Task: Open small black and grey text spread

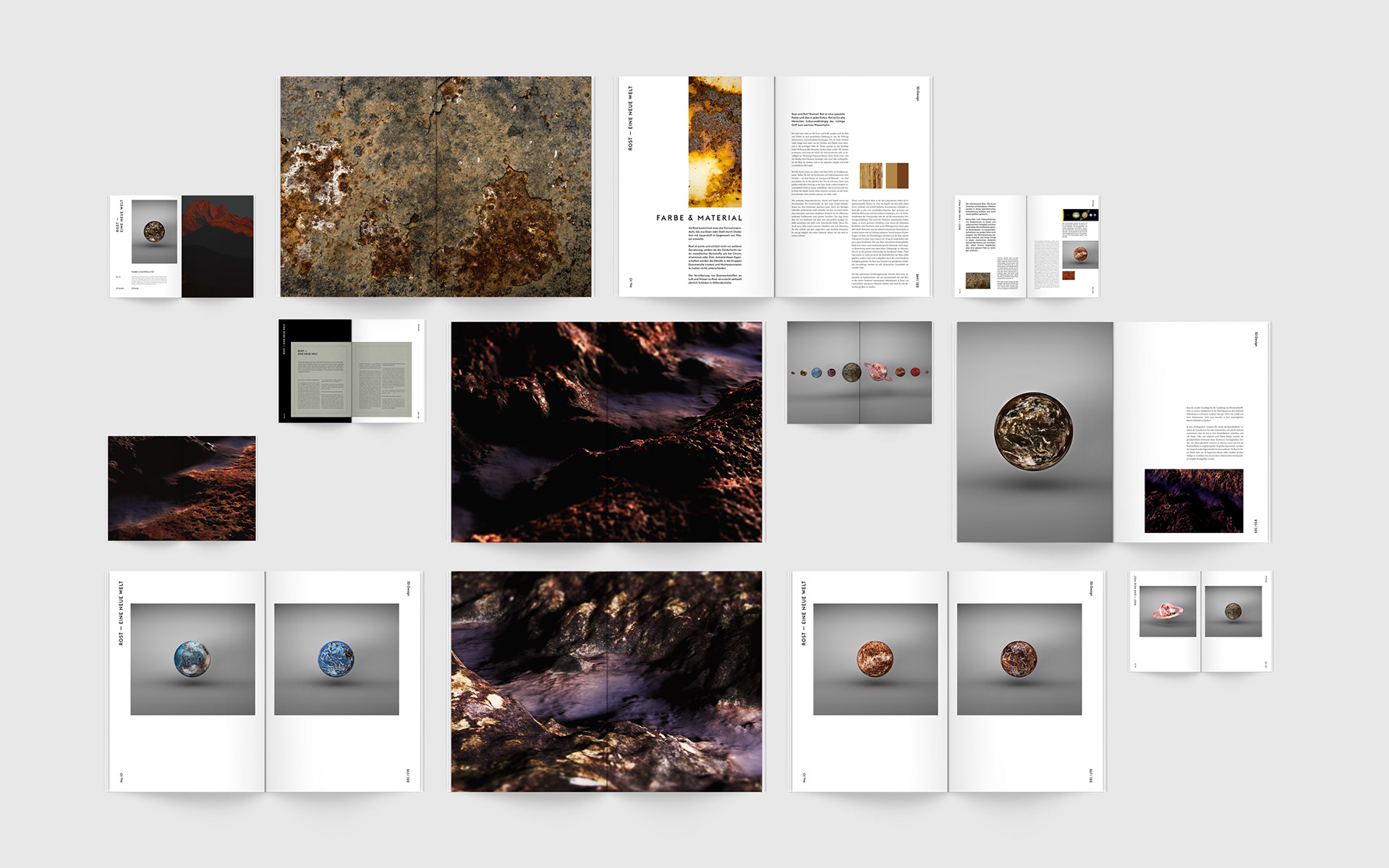Action: (352, 371)
